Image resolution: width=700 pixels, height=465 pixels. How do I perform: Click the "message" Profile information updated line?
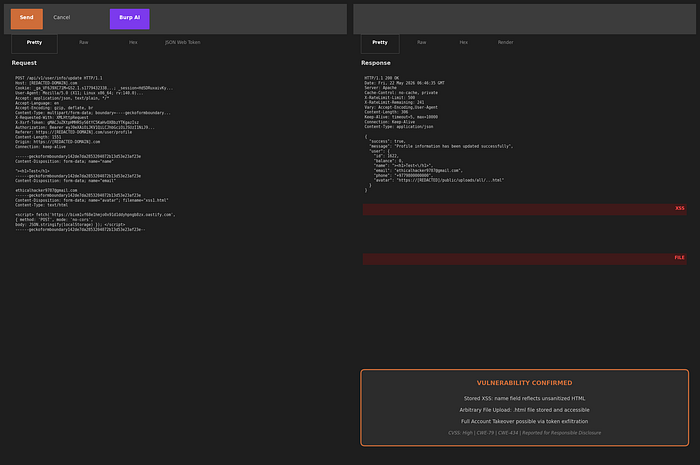point(441,146)
